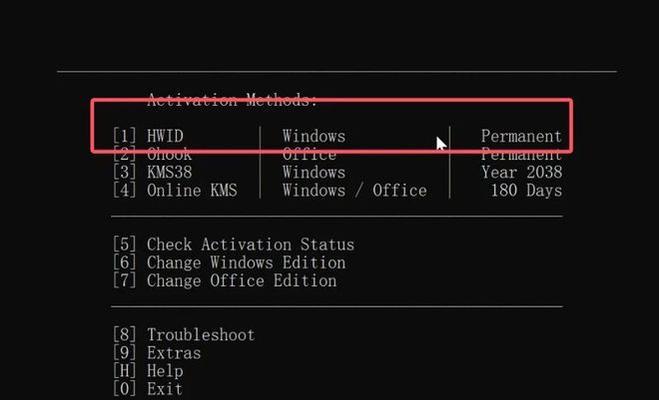The image size is (659, 400).
Task: Click Windows / Office product text
Action: coord(355,190)
